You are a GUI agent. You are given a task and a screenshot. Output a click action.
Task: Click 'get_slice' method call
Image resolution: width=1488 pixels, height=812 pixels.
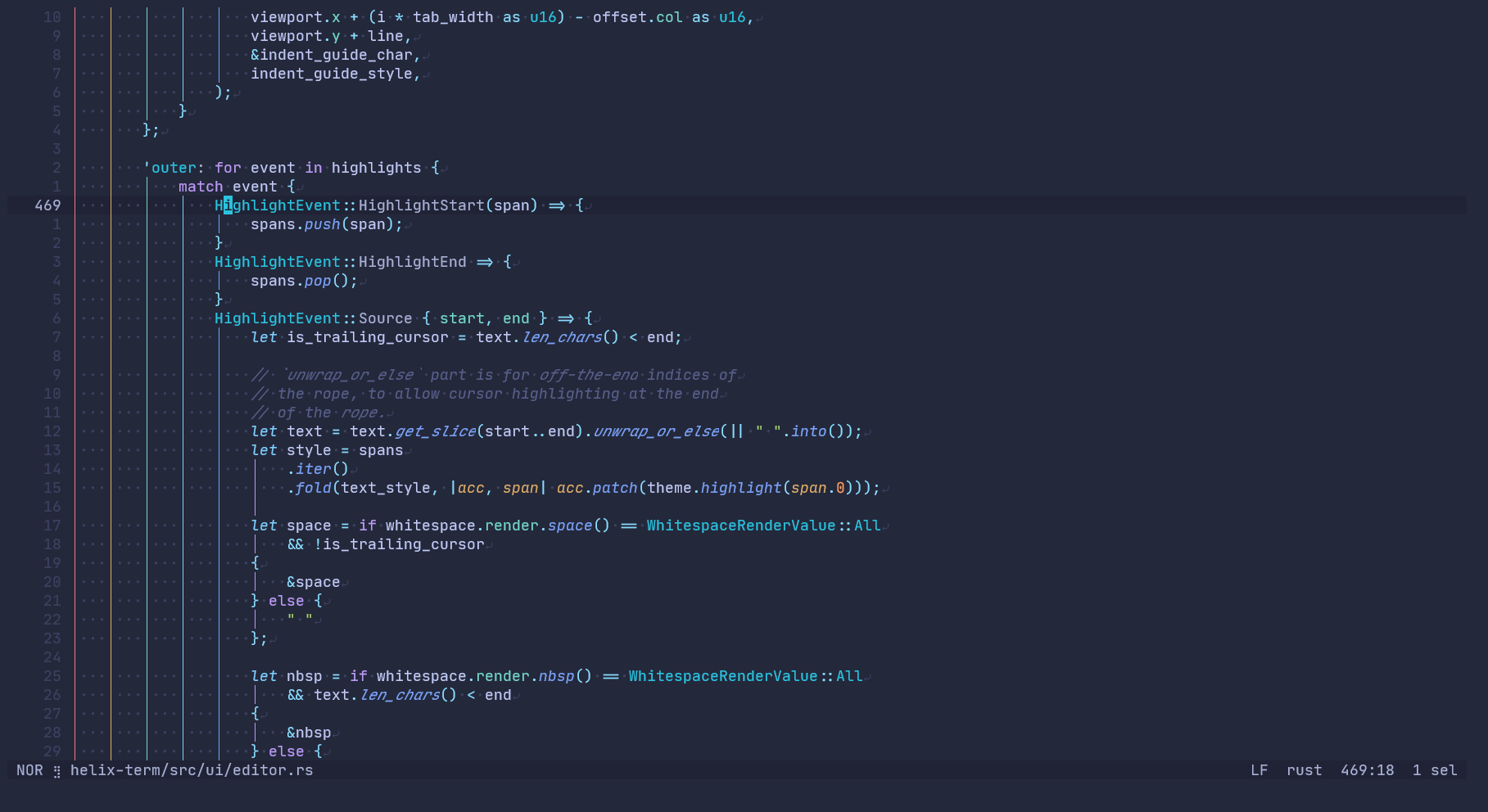[x=435, y=431]
